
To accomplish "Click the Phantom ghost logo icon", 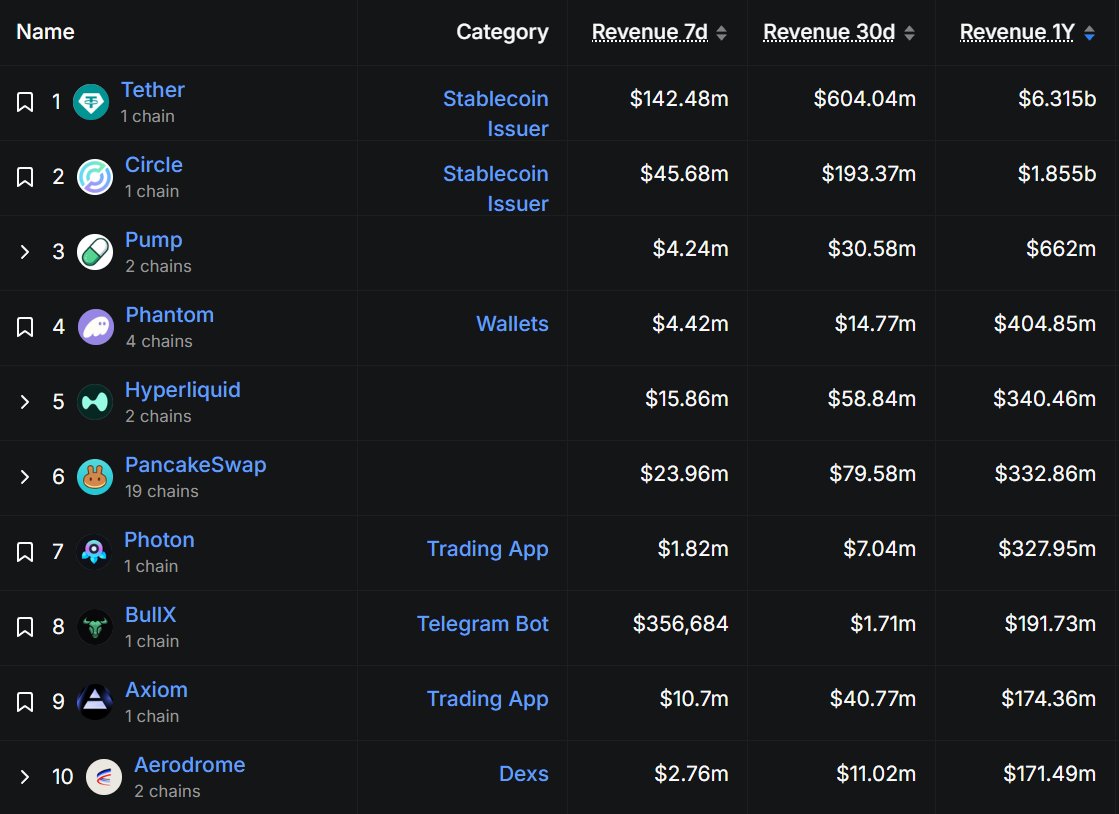I will pyautogui.click(x=96, y=327).
